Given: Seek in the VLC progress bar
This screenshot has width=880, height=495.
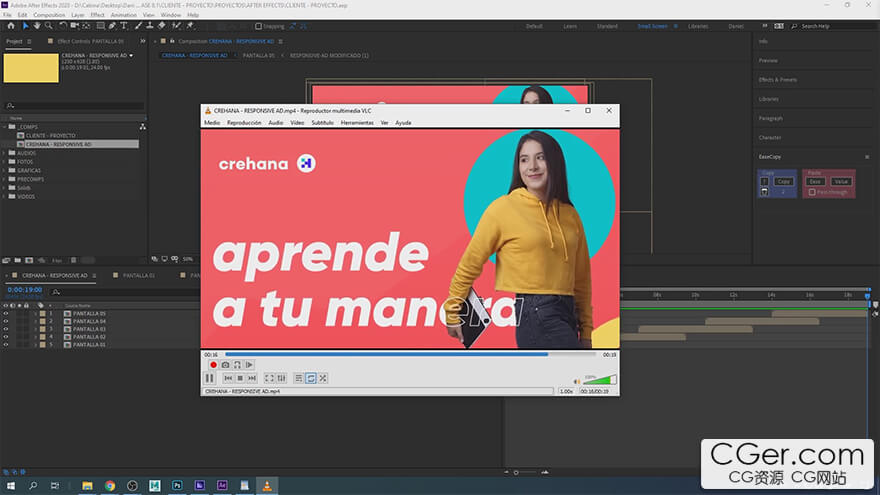Looking at the screenshot, I should tap(410, 355).
